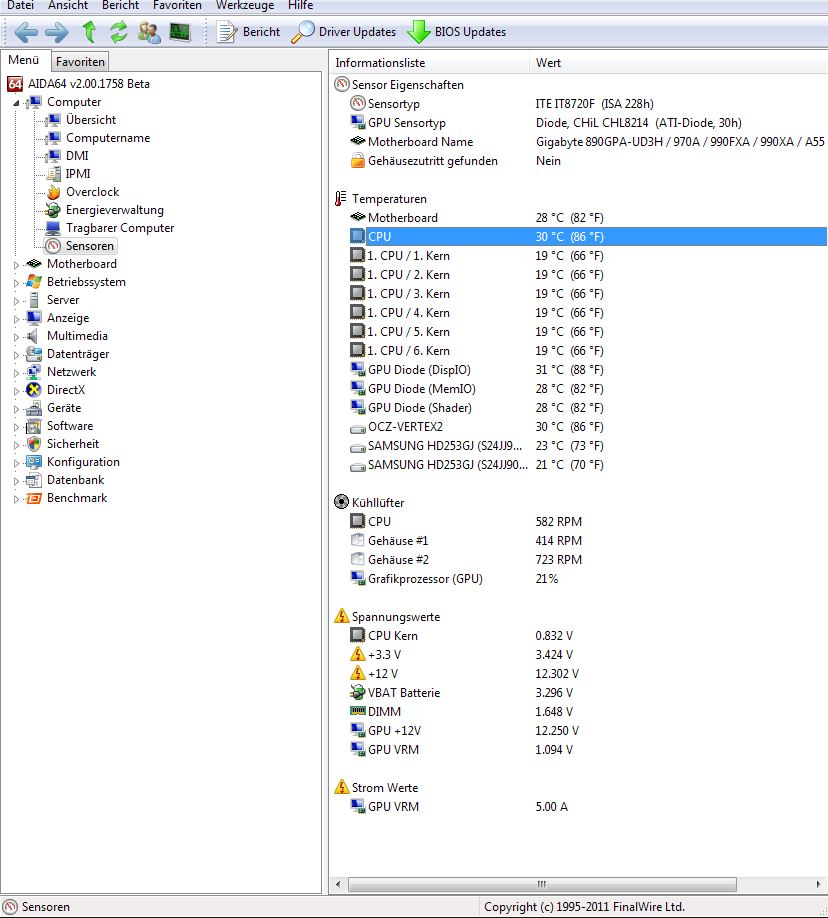Click the Energieverwaltung icon
Image resolution: width=828 pixels, height=918 pixels.
click(54, 210)
